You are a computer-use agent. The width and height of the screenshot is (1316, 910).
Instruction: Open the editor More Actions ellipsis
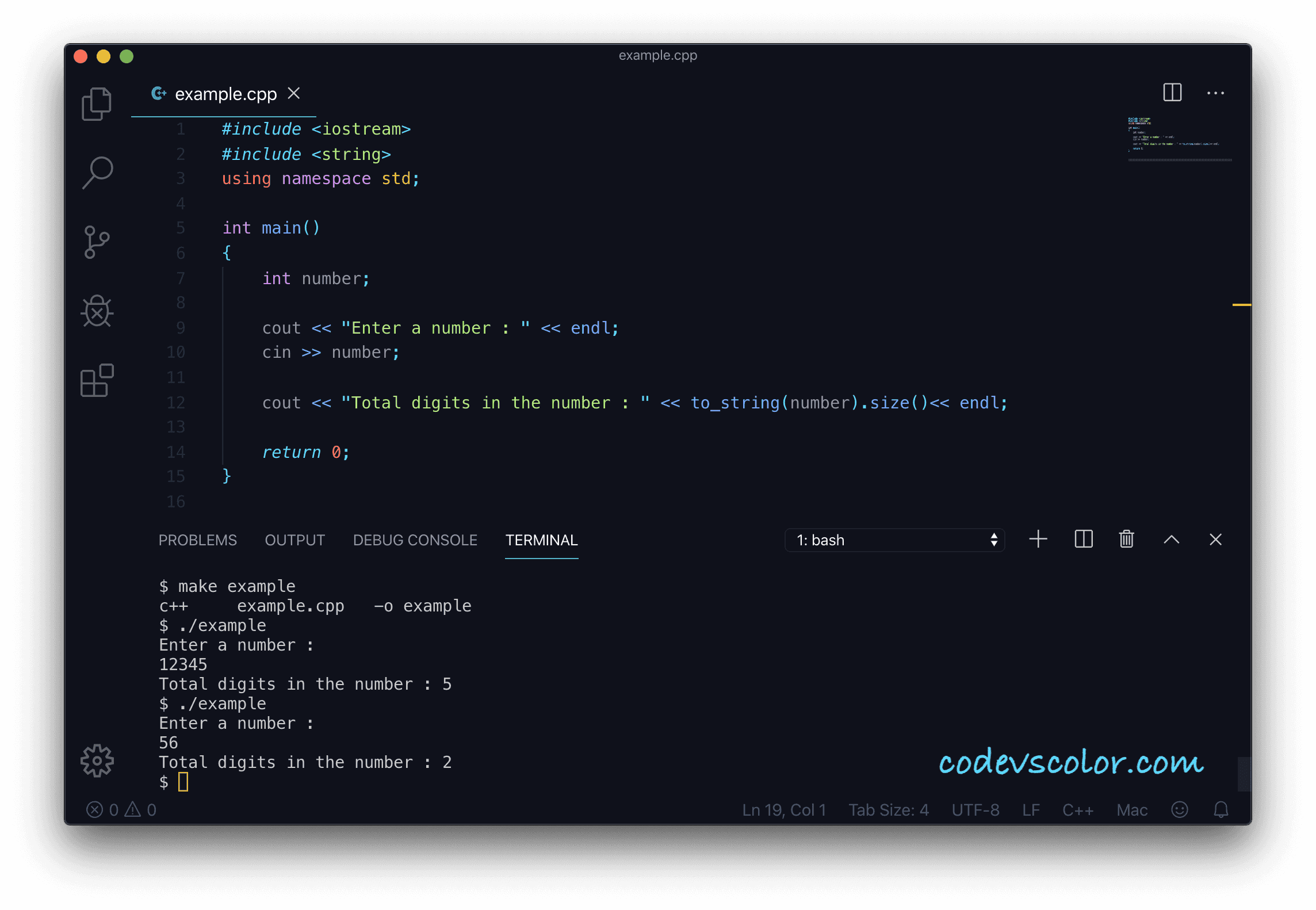1215,93
